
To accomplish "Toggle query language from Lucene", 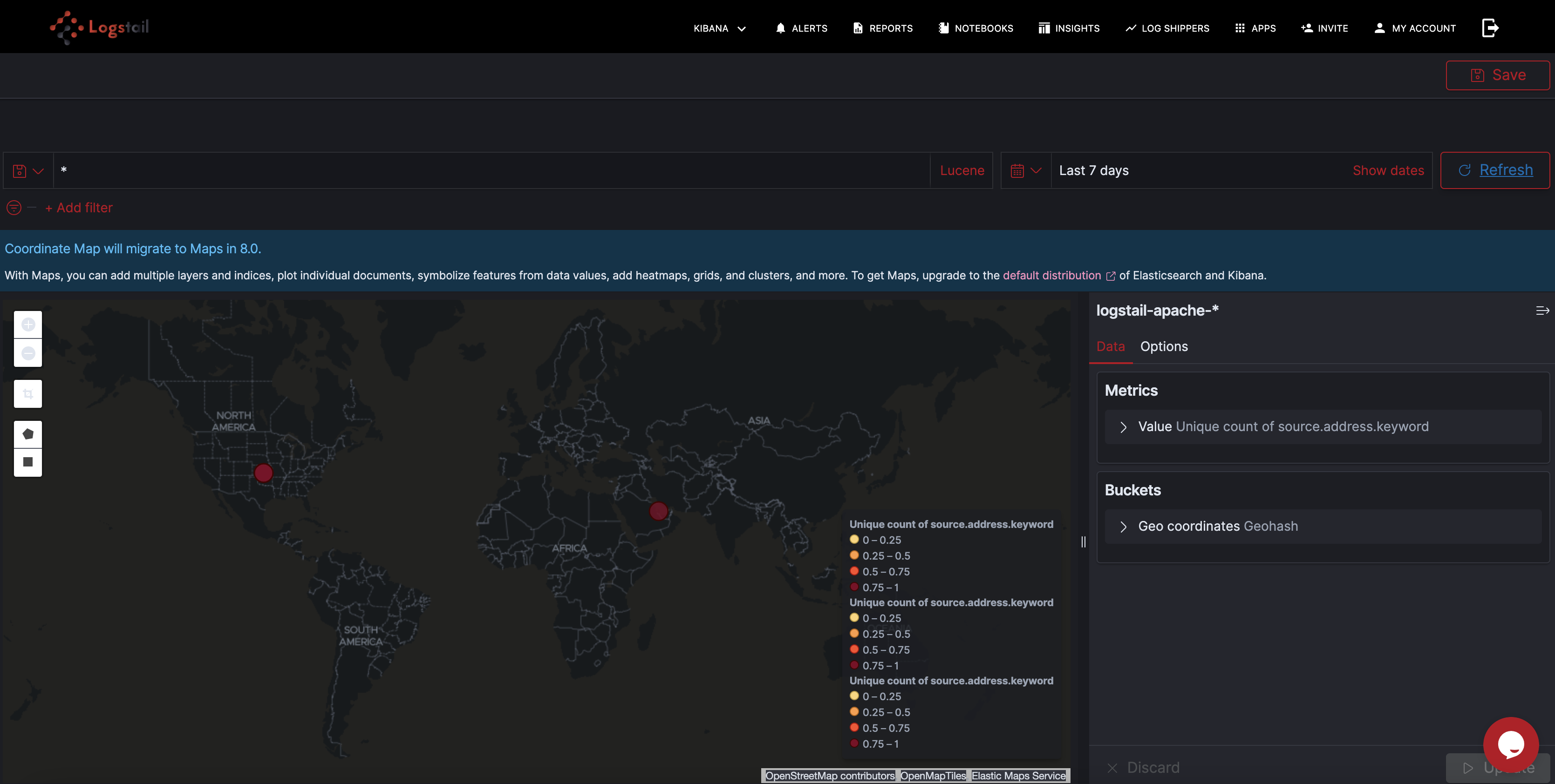I will tap(962, 171).
